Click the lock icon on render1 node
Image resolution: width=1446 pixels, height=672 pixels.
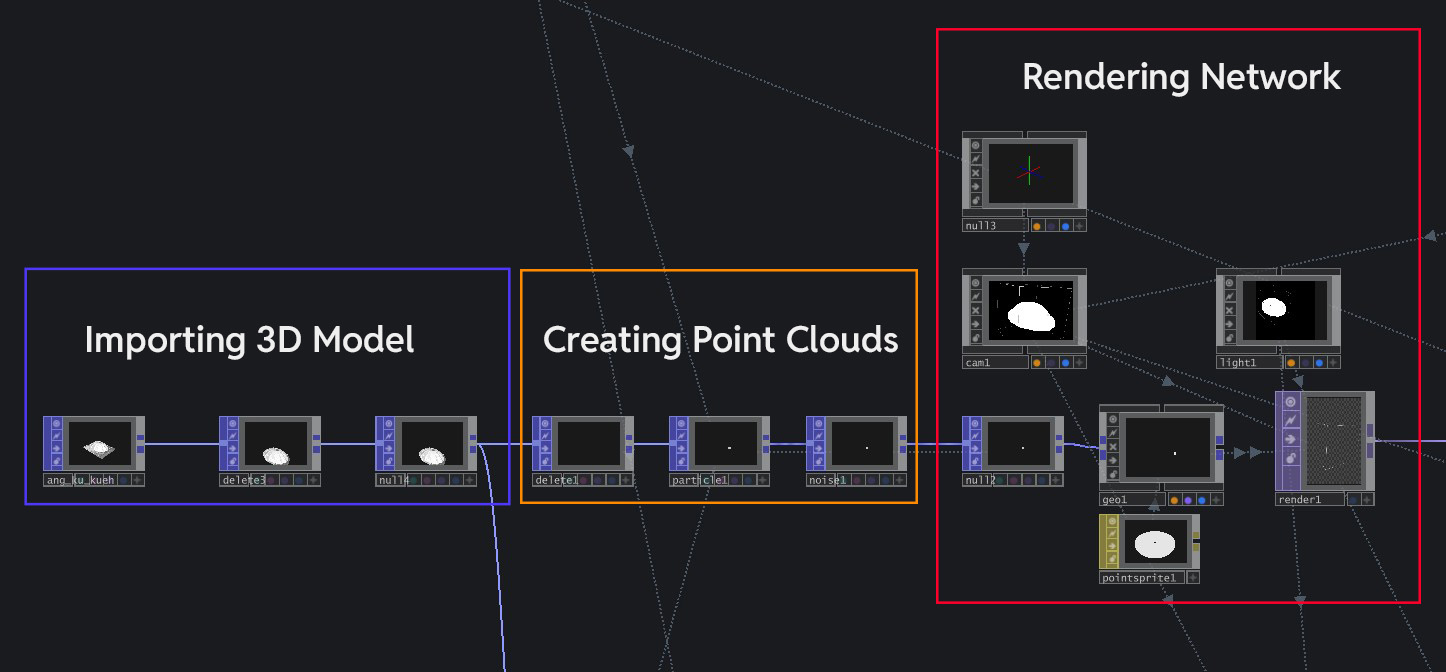tap(1291, 457)
